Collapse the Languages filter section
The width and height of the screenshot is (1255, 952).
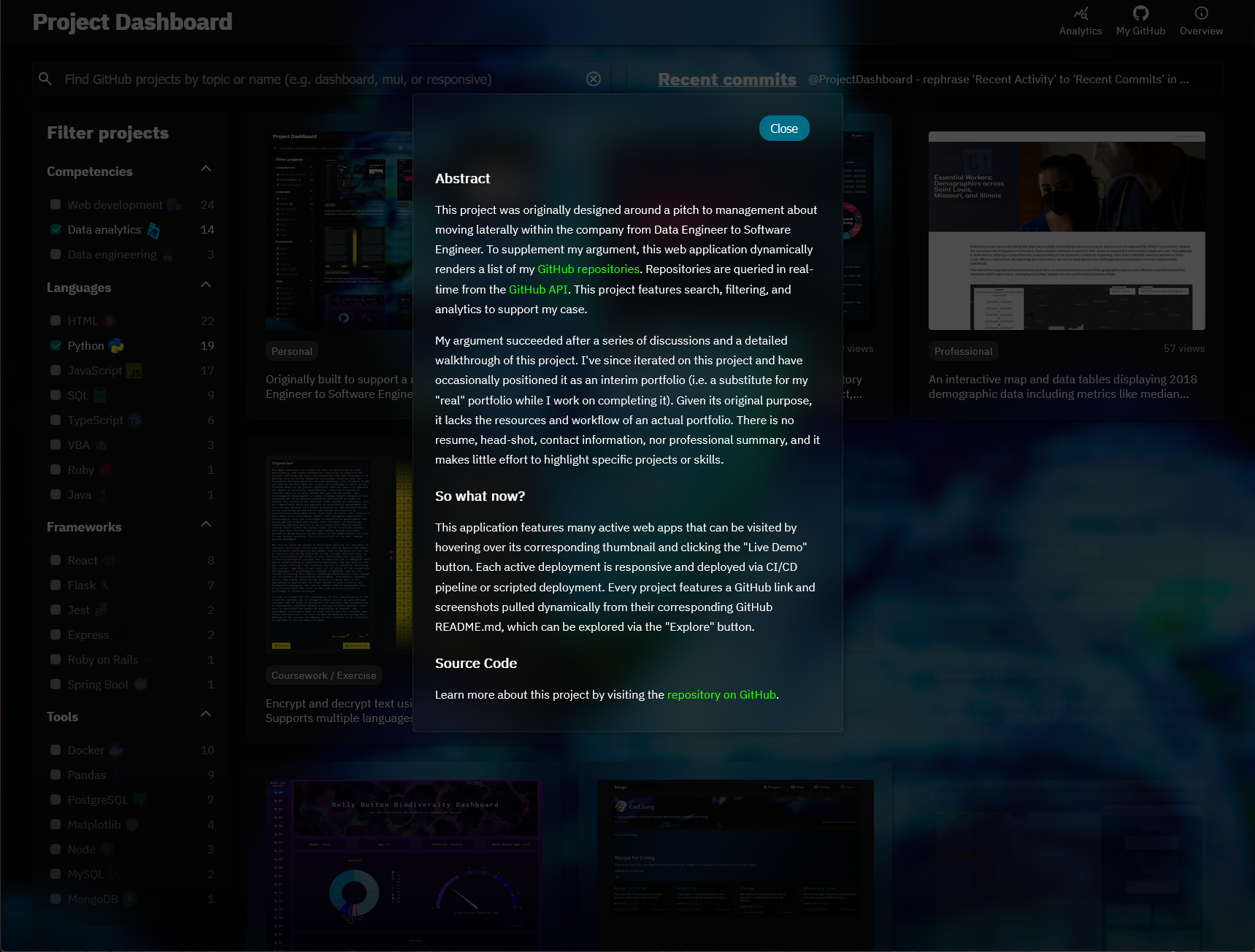pyautogui.click(x=206, y=285)
